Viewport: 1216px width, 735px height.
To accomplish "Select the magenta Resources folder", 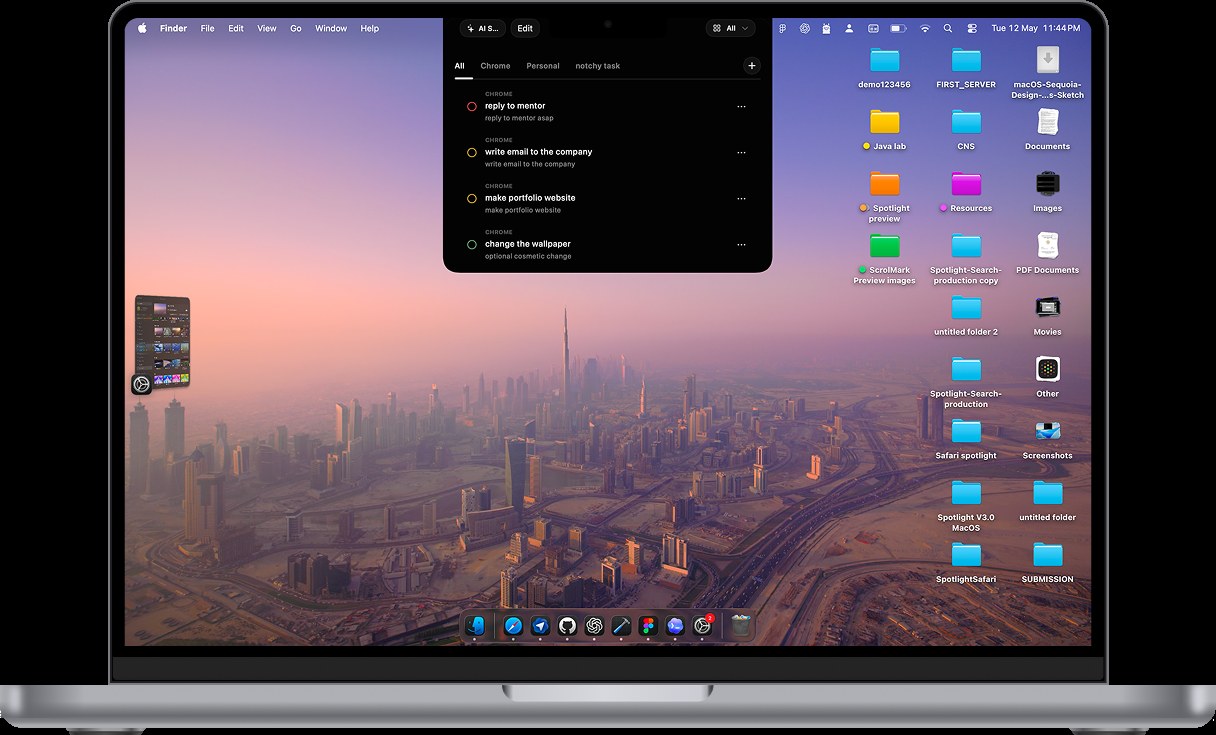I will [966, 192].
